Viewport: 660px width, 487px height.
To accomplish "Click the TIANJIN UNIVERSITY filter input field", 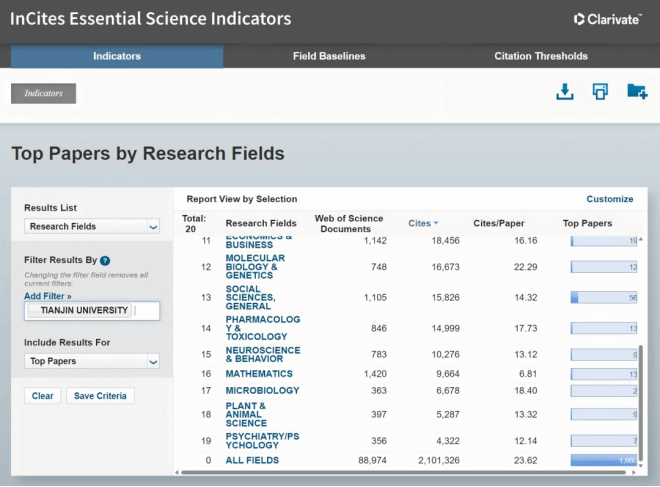I will (92, 311).
